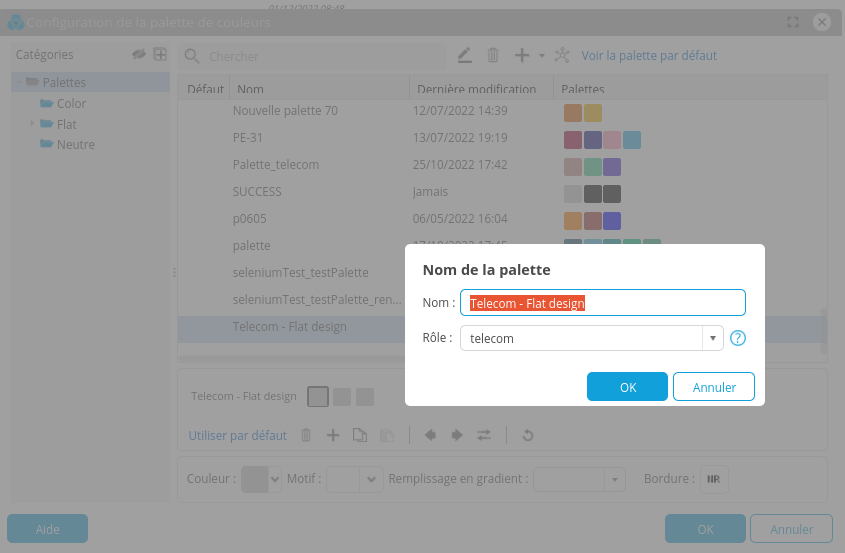Click the Bordure style button

714,479
